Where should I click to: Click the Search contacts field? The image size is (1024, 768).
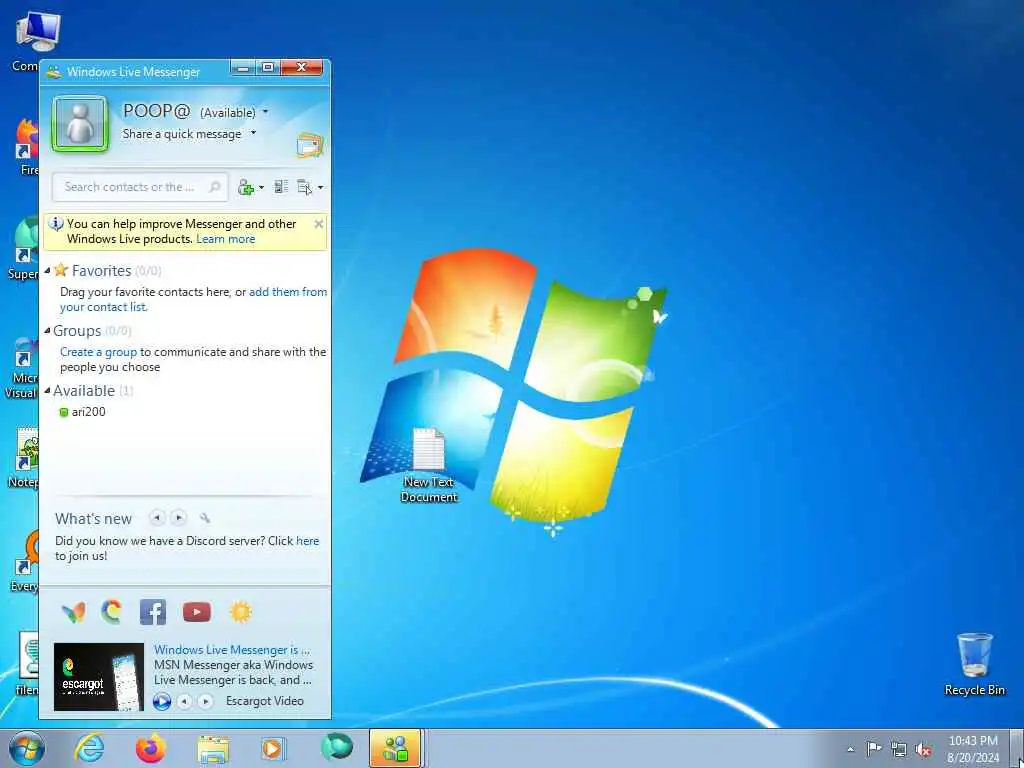click(140, 187)
